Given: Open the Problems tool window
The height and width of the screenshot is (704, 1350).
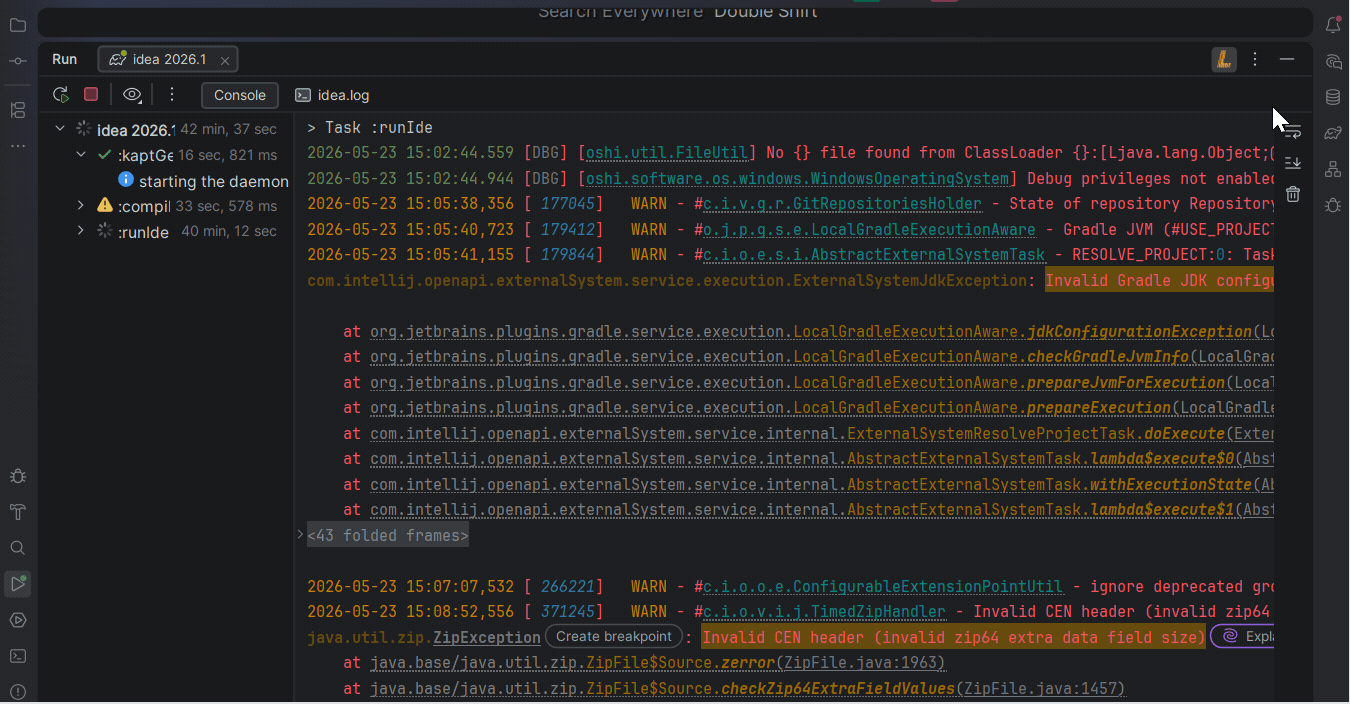Looking at the screenshot, I should [x=17, y=691].
